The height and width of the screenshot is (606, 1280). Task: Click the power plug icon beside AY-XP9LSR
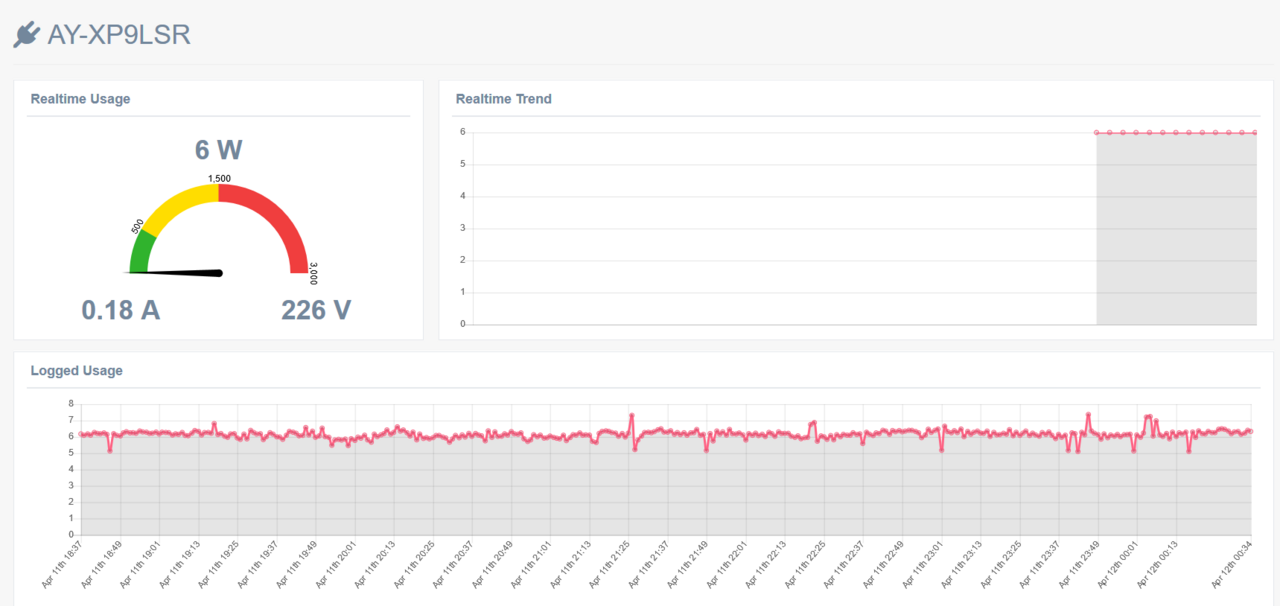click(26, 36)
